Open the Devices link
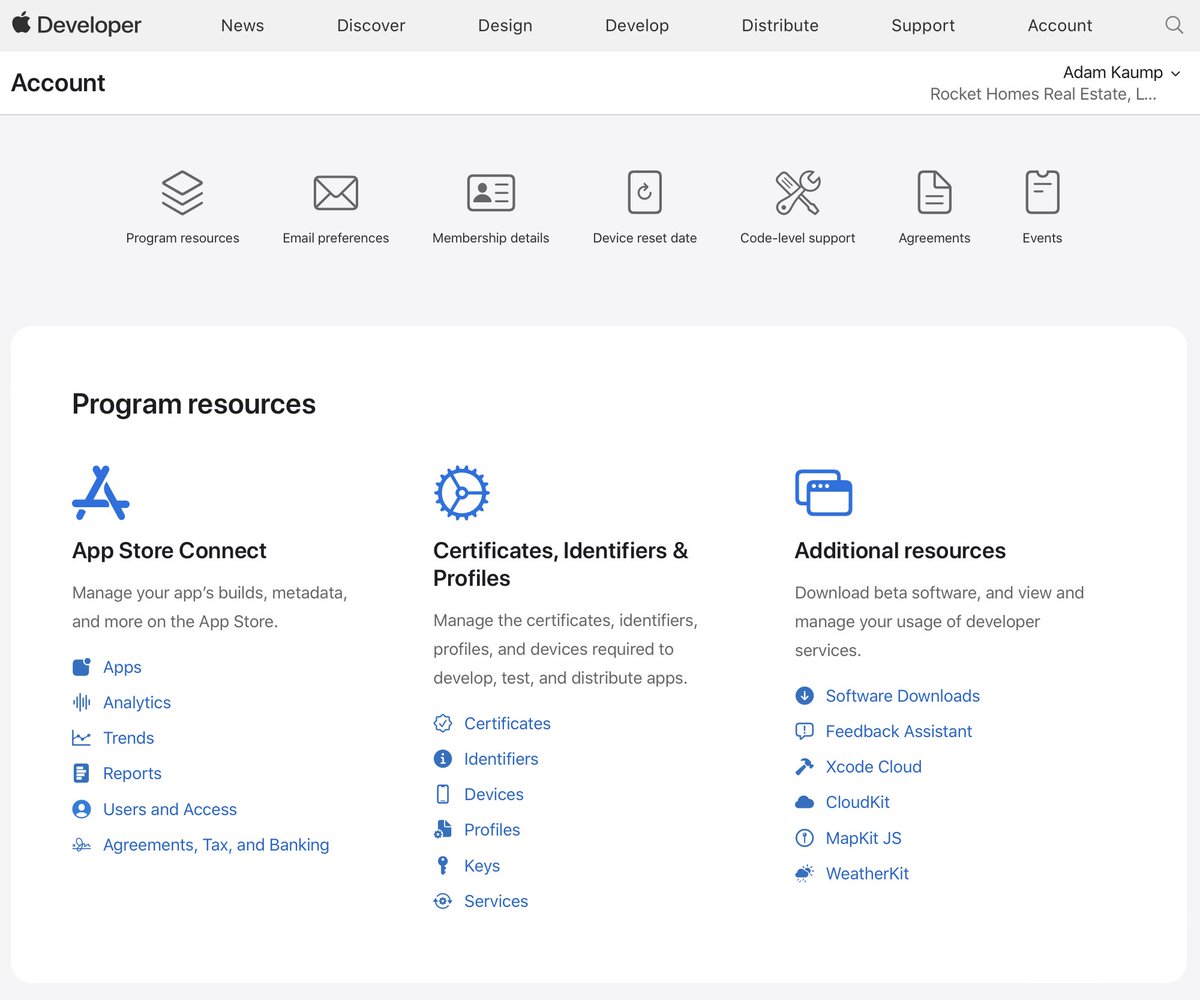Image resolution: width=1200 pixels, height=1000 pixels. [494, 794]
